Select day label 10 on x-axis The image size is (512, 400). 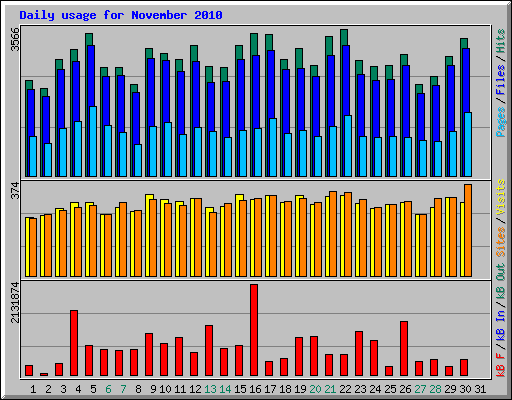pyautogui.click(x=165, y=389)
